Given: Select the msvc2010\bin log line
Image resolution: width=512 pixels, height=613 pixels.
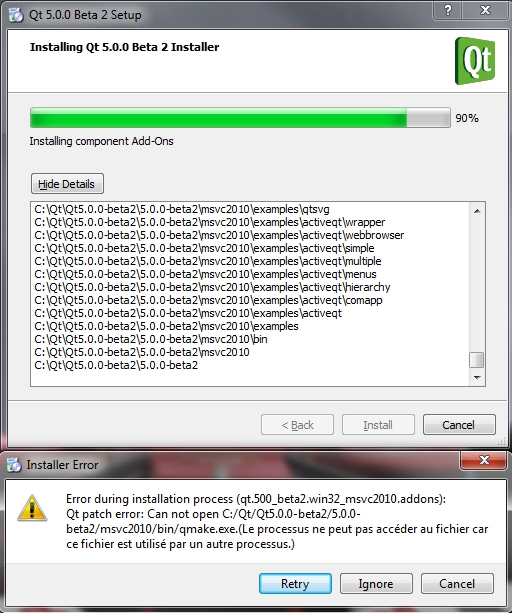Looking at the screenshot, I should (151, 339).
